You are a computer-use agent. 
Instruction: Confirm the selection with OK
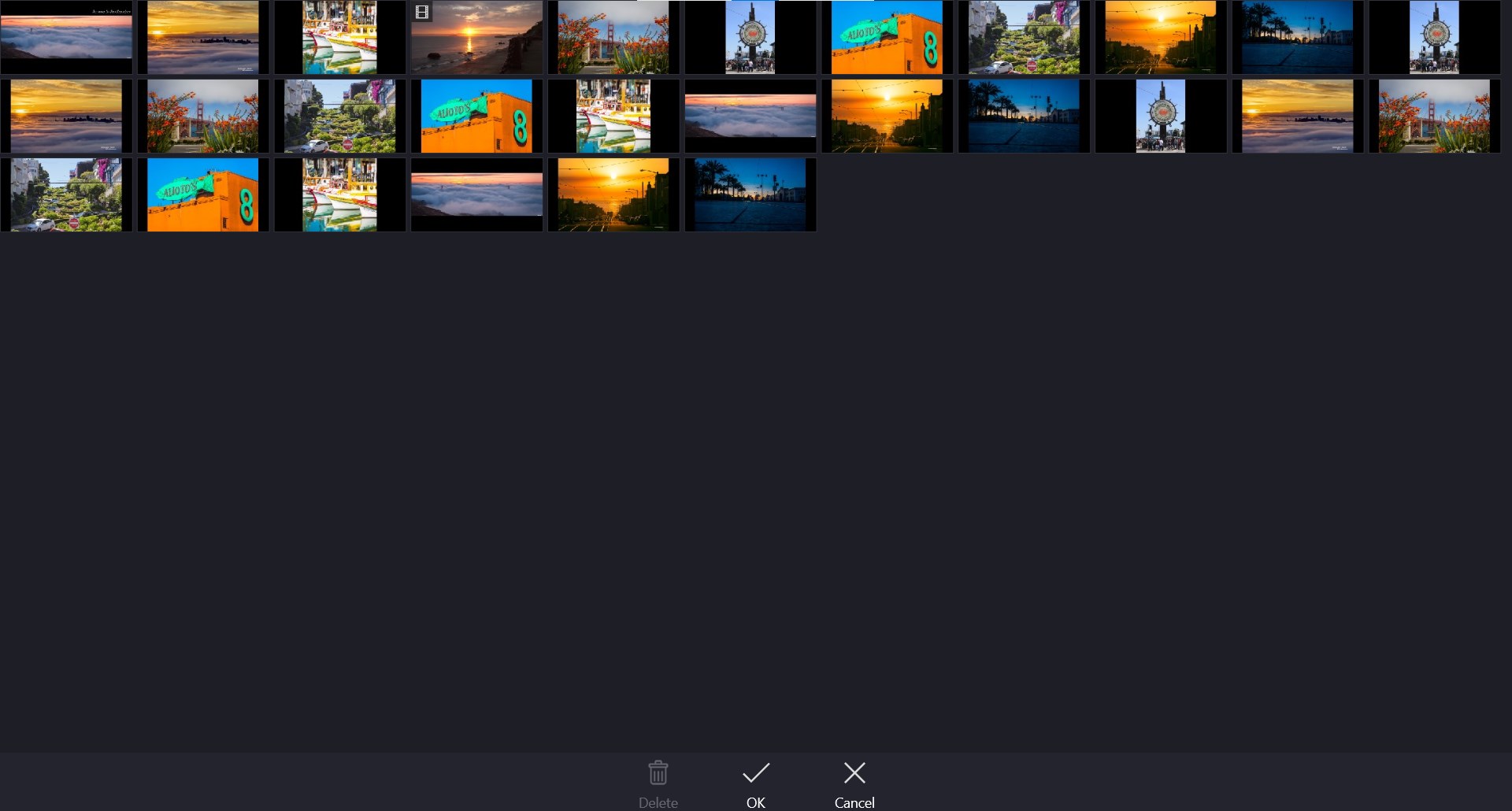point(754,783)
